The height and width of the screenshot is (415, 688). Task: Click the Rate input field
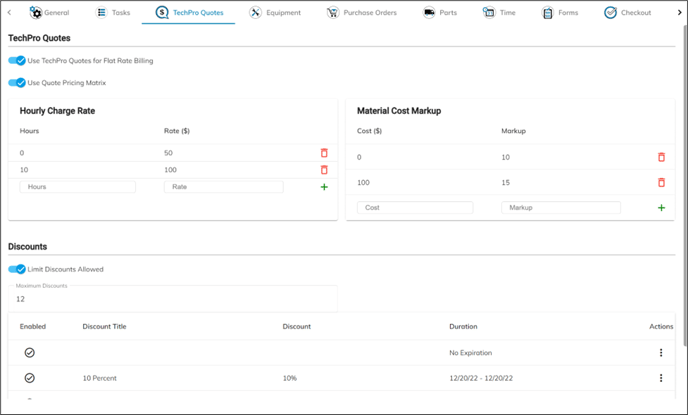(x=224, y=187)
